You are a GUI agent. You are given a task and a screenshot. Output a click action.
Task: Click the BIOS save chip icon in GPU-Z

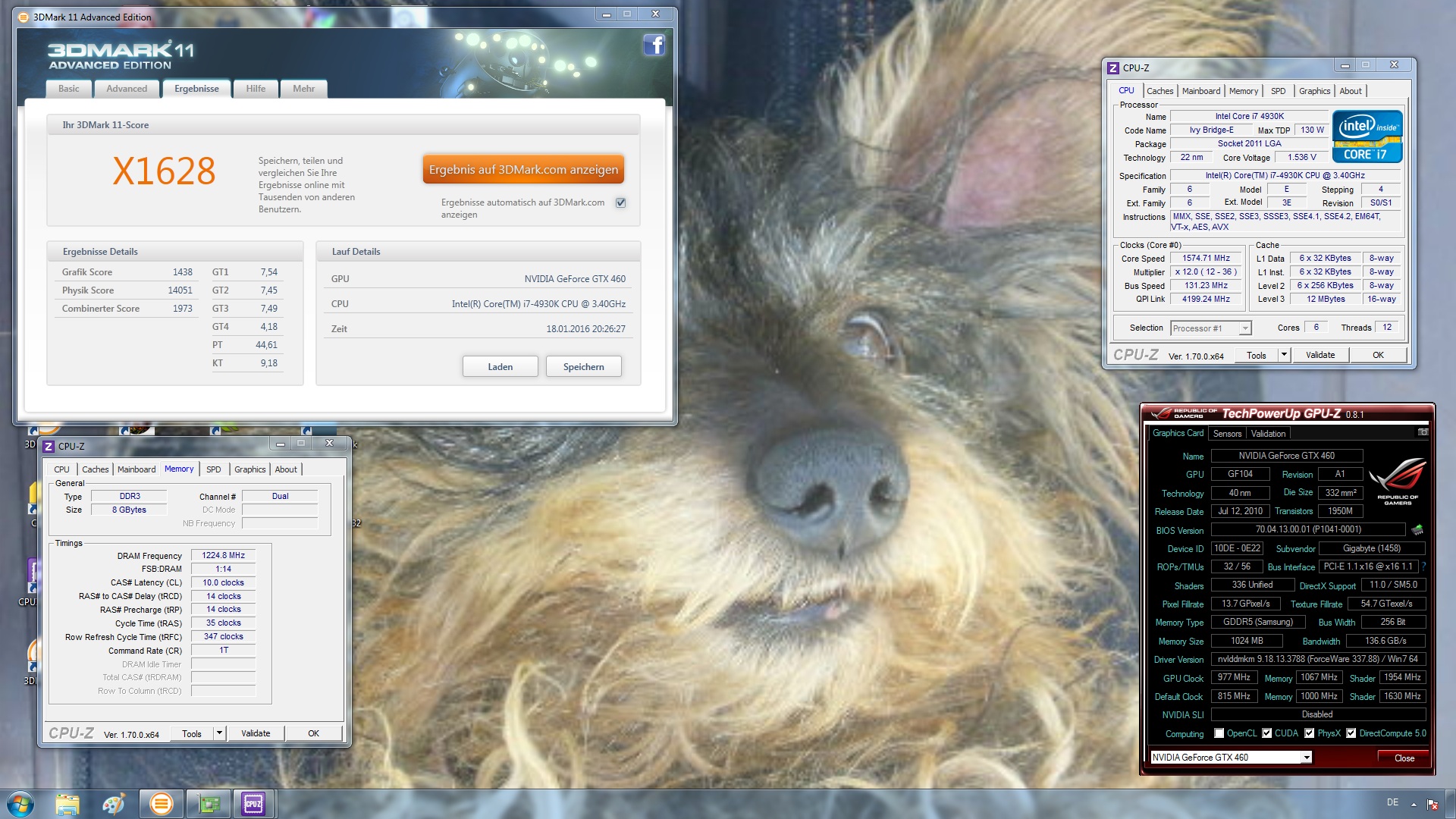(1417, 529)
